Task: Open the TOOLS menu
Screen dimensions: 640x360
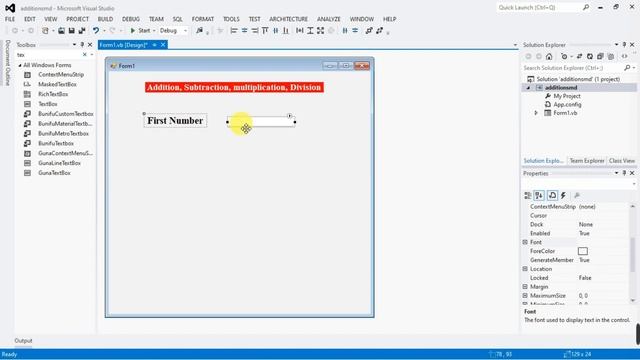Action: click(231, 19)
